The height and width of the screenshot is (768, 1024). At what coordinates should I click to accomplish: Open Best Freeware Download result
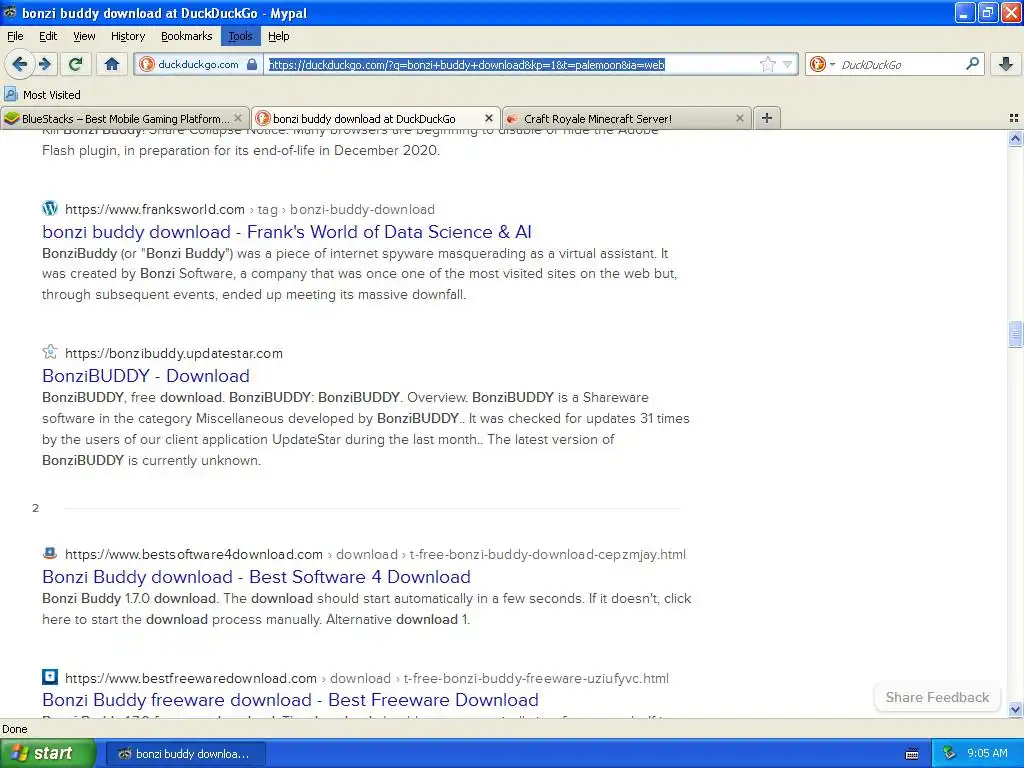[290, 699]
